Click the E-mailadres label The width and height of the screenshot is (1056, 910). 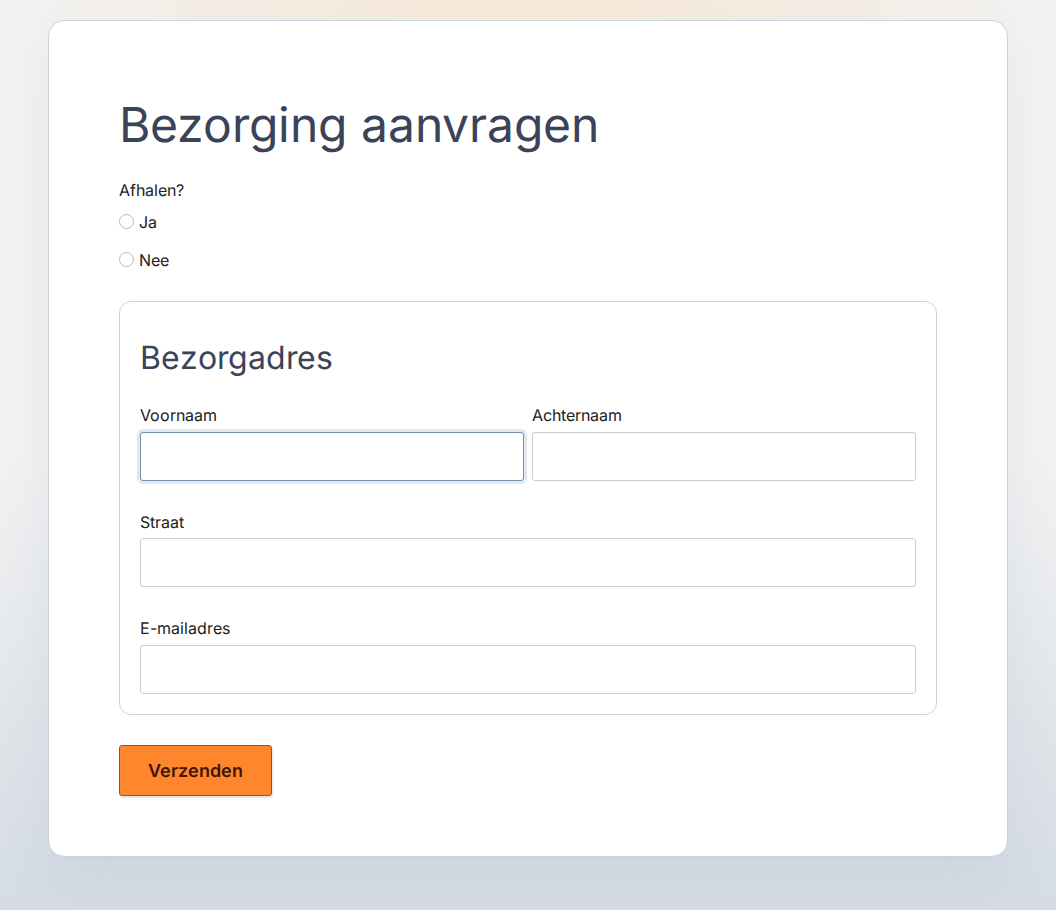click(185, 628)
